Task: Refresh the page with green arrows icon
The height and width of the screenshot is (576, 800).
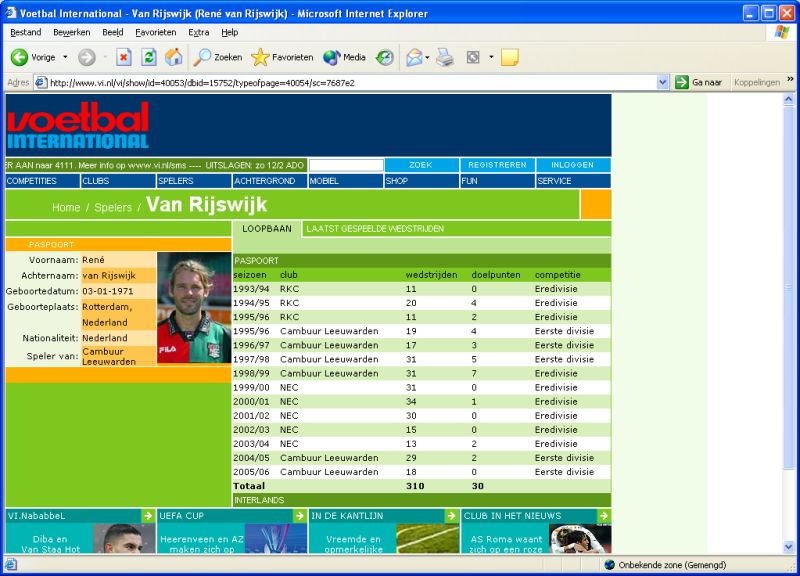Action: tap(148, 57)
